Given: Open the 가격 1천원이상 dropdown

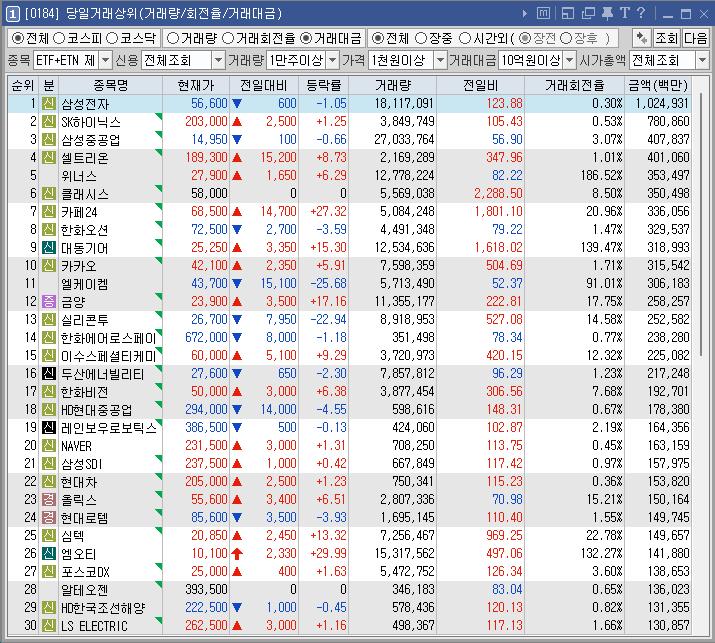Looking at the screenshot, I should click(440, 60).
